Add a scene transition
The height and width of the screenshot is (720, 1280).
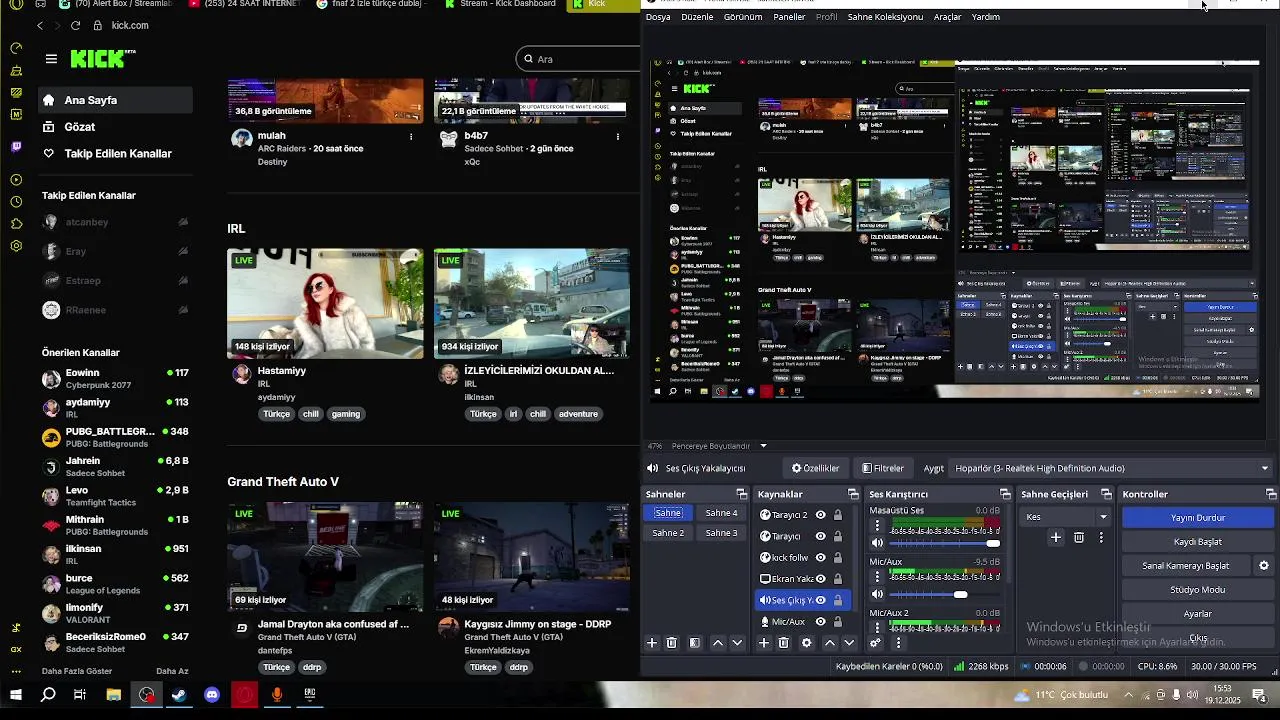click(1055, 538)
